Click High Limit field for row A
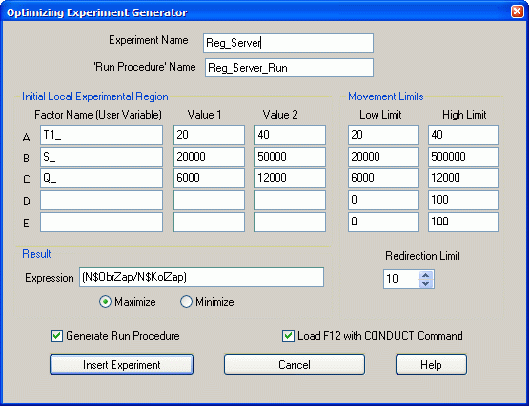Viewport: 529px width, 406px height. (x=464, y=135)
